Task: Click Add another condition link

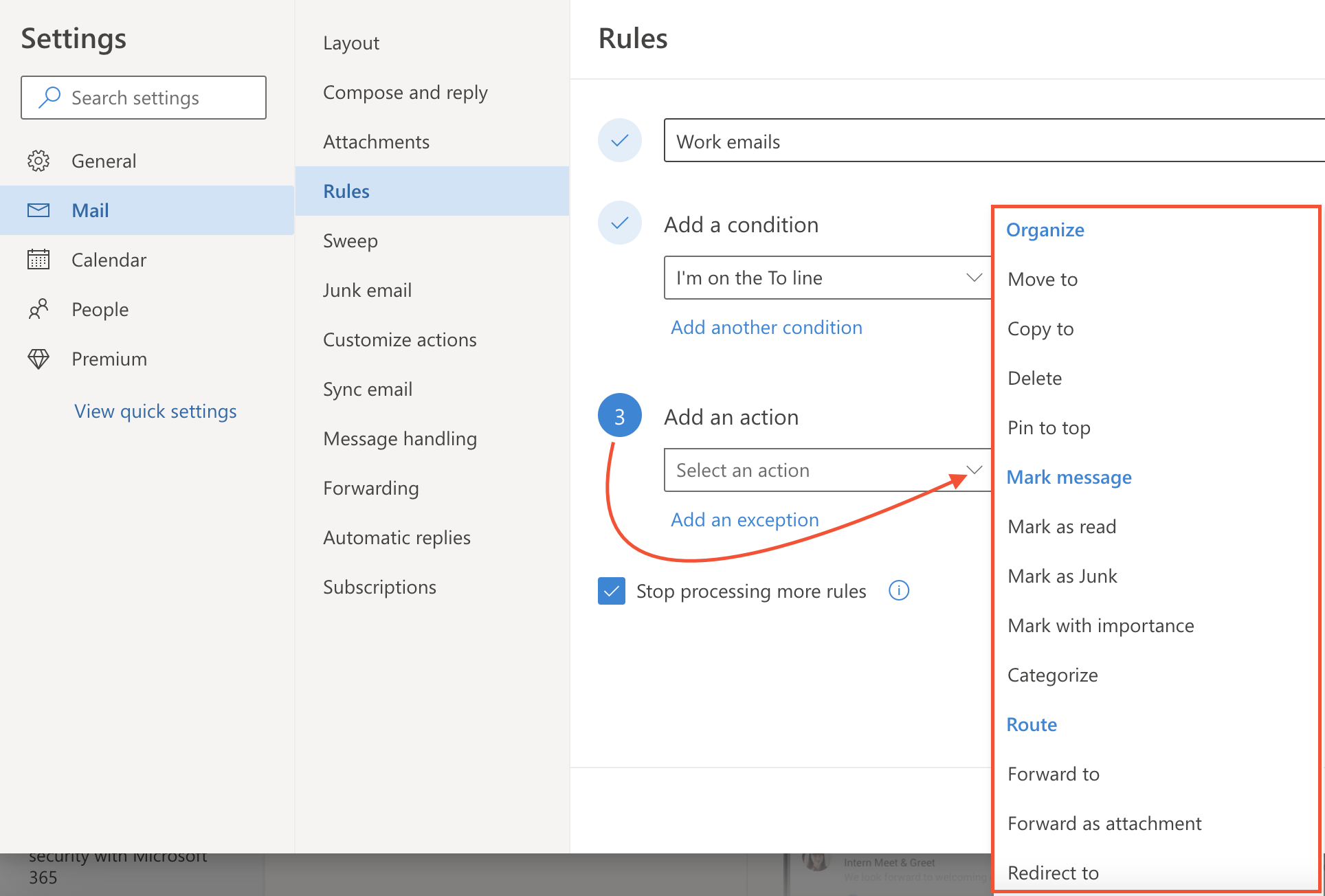Action: (x=767, y=327)
